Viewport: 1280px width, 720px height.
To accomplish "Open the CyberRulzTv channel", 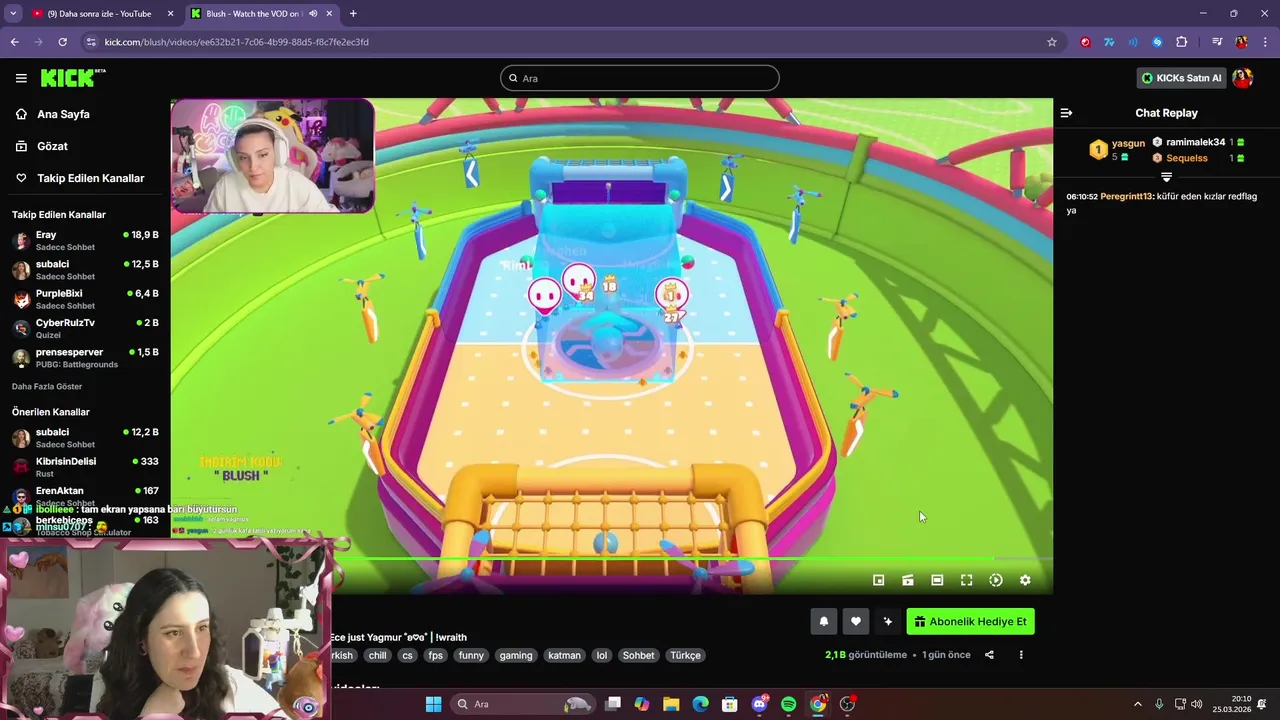I will coord(85,329).
